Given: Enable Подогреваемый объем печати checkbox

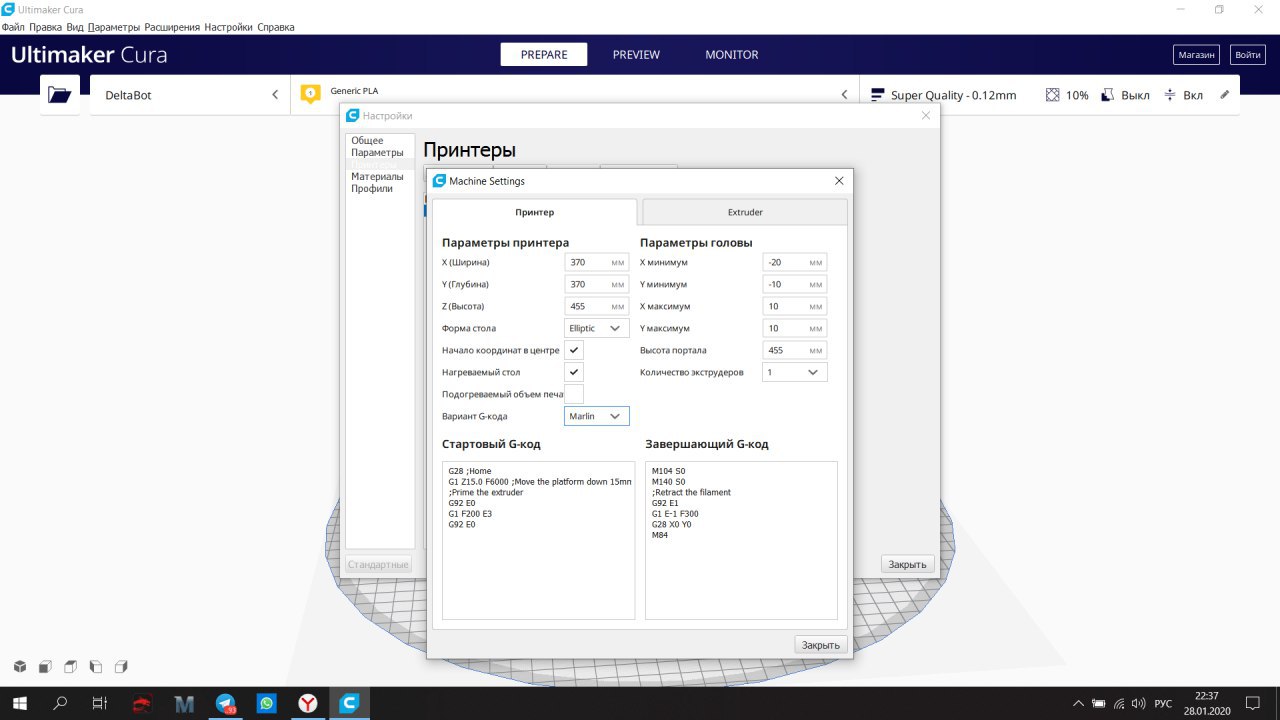Looking at the screenshot, I should click(x=574, y=394).
